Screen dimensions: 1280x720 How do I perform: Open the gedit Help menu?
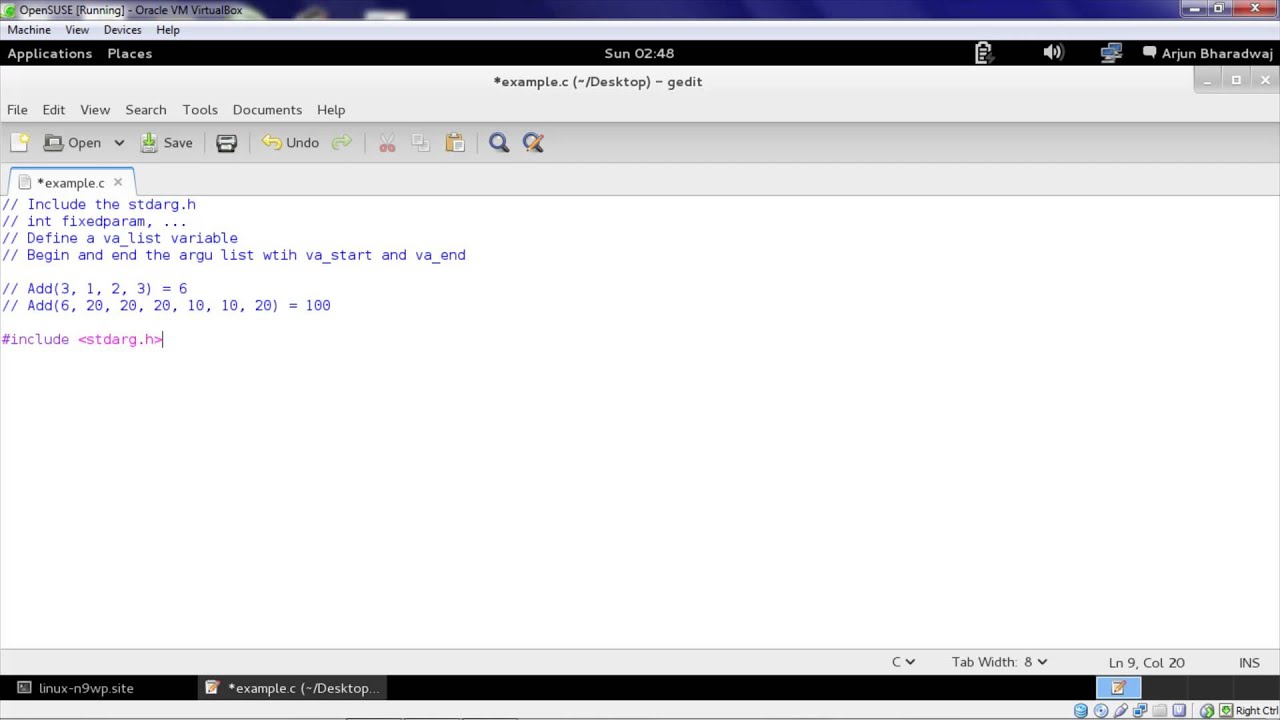pyautogui.click(x=331, y=110)
